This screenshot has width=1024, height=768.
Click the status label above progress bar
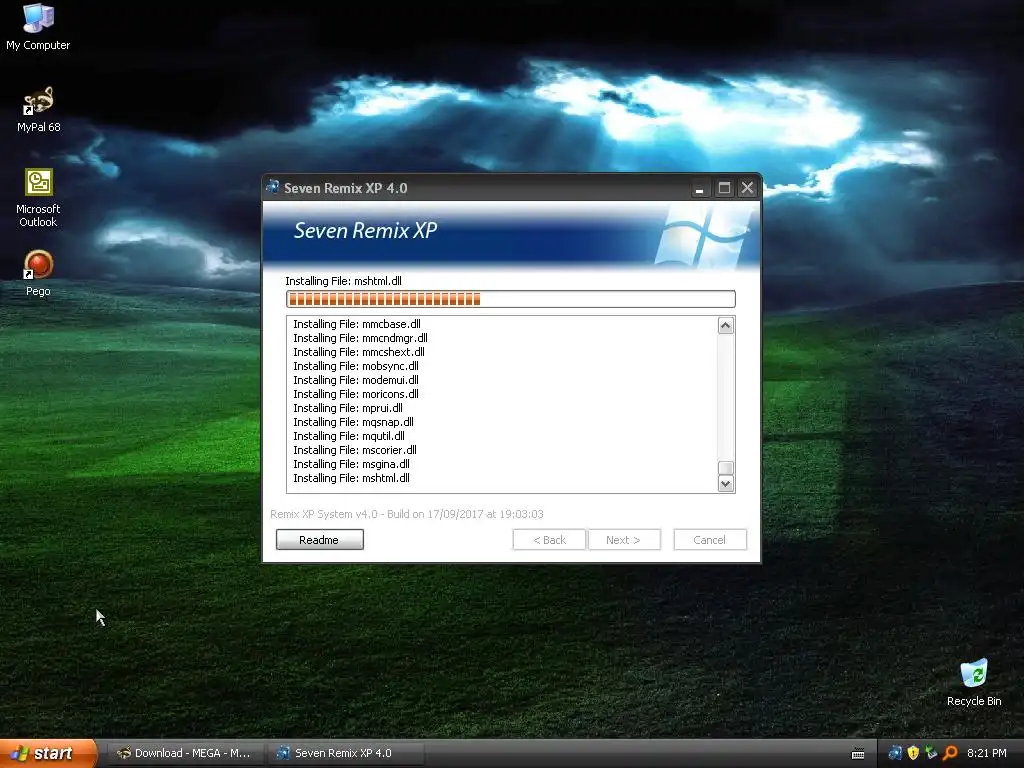pos(344,281)
